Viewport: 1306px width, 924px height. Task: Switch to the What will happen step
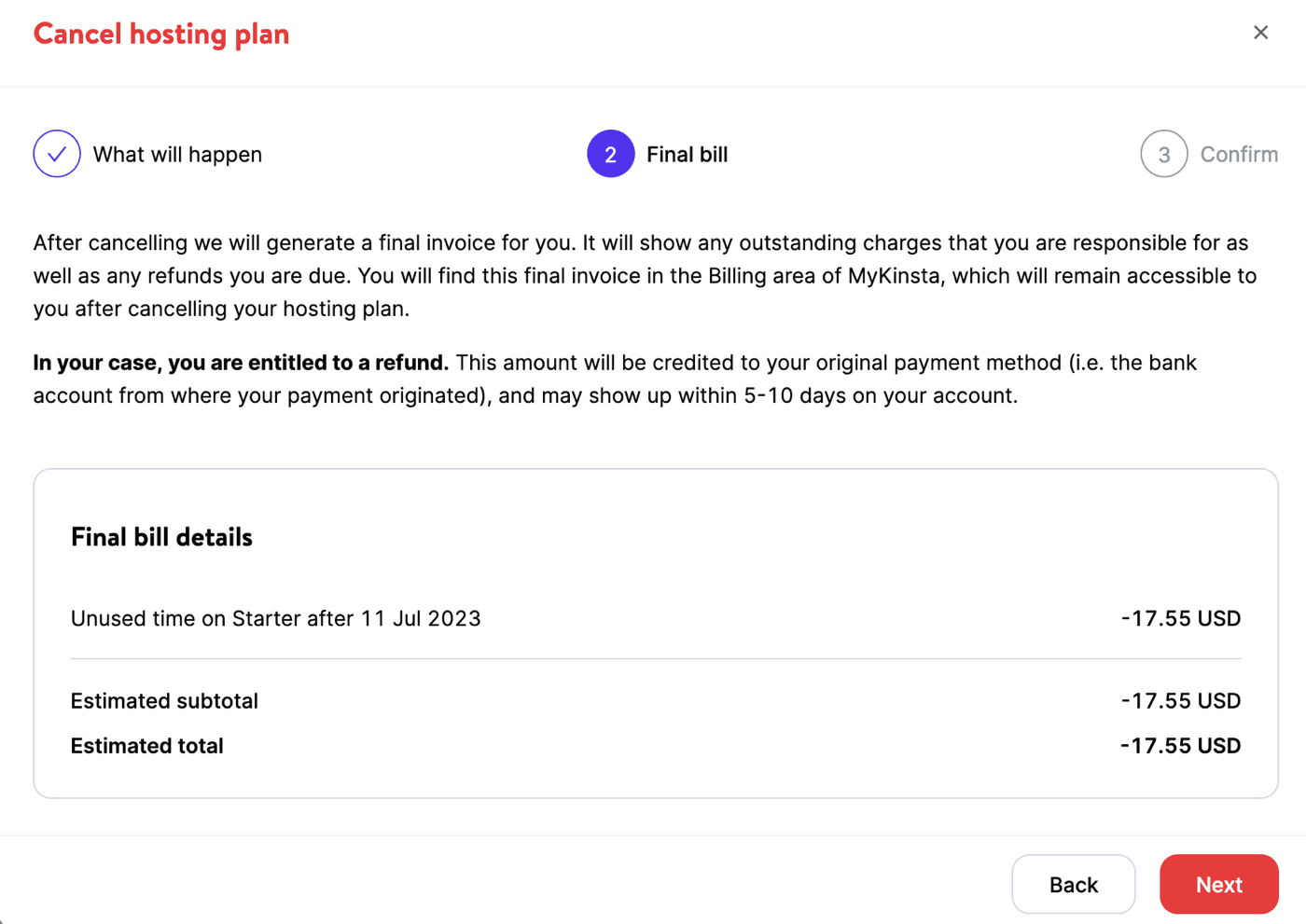pos(177,154)
